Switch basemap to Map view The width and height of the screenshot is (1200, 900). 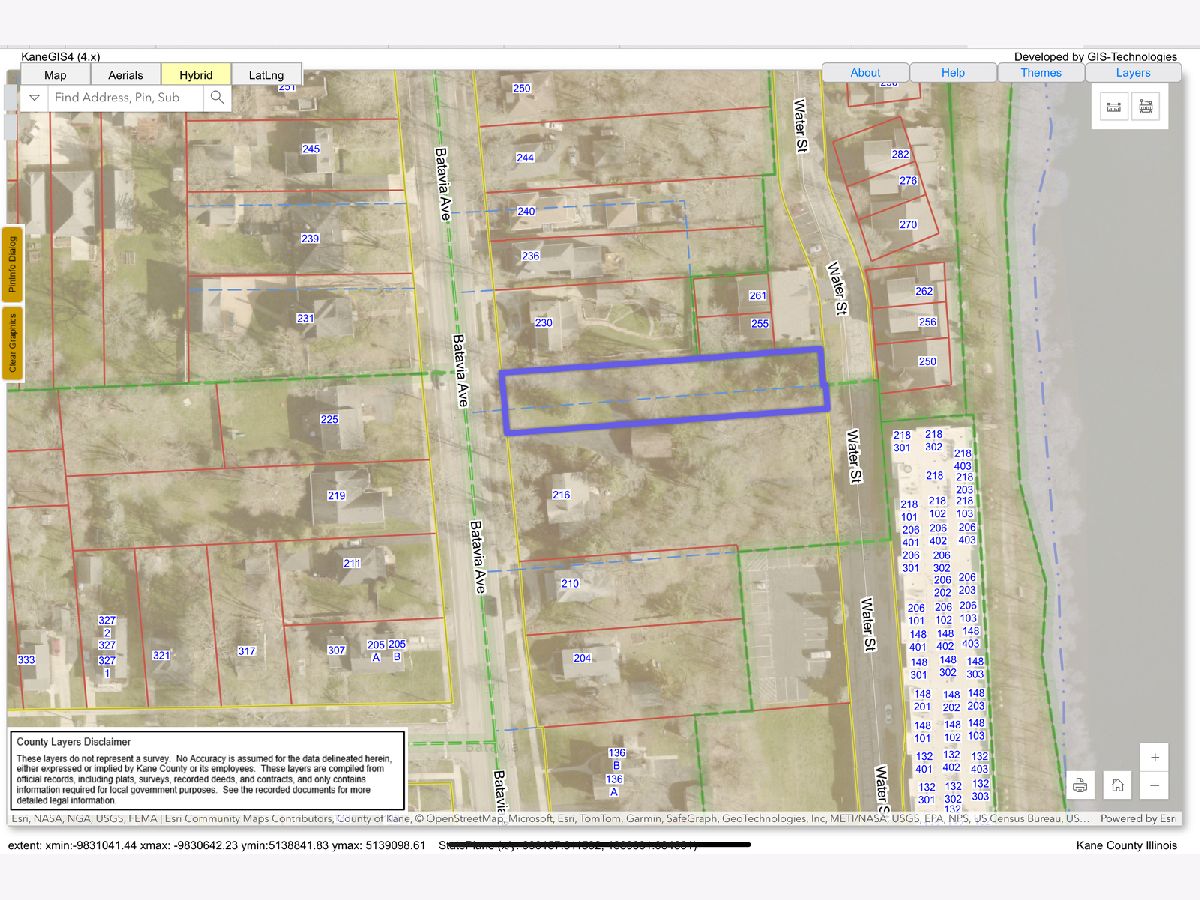(x=55, y=75)
